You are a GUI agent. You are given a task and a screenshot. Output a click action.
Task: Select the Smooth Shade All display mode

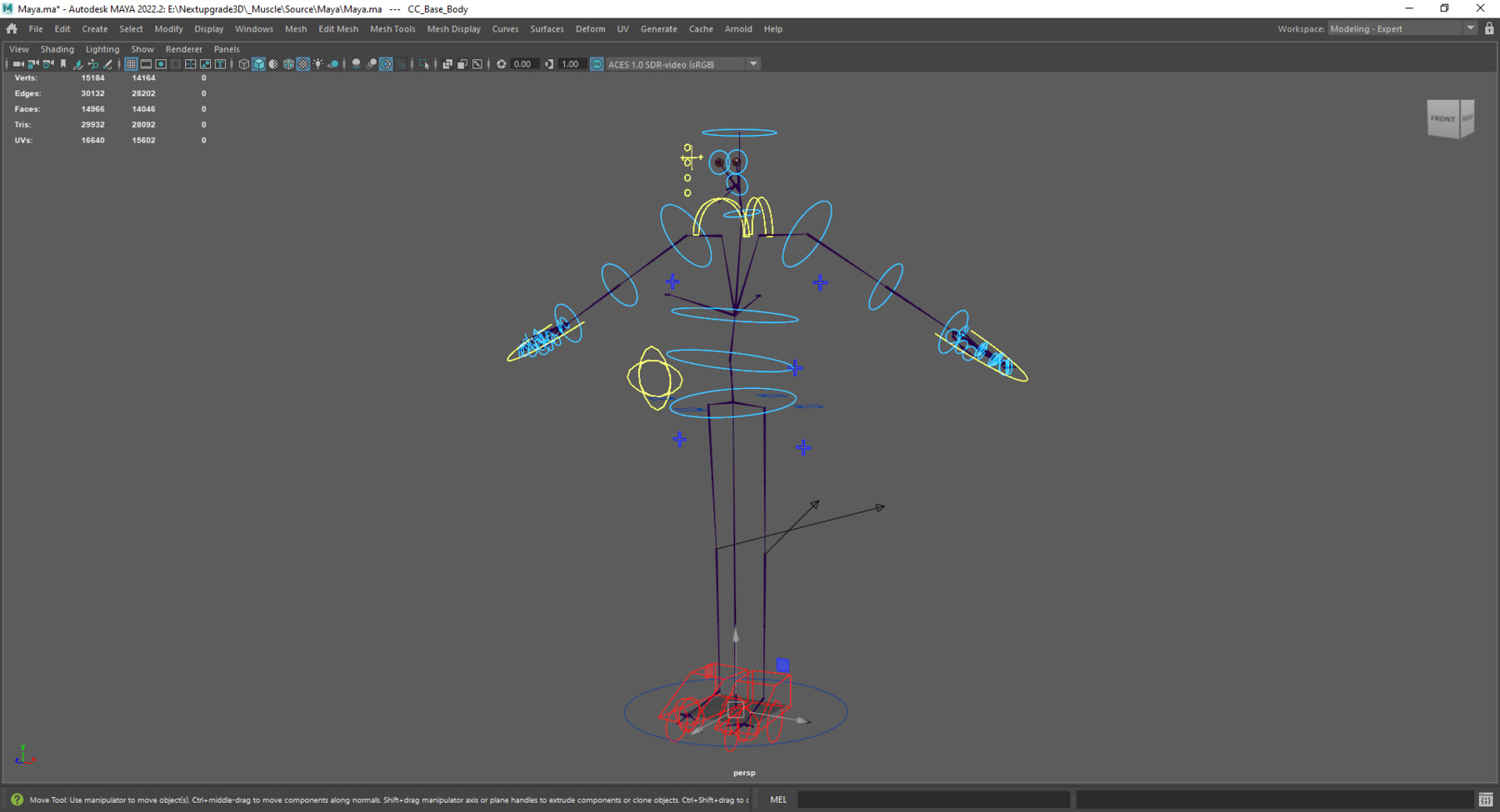point(259,63)
